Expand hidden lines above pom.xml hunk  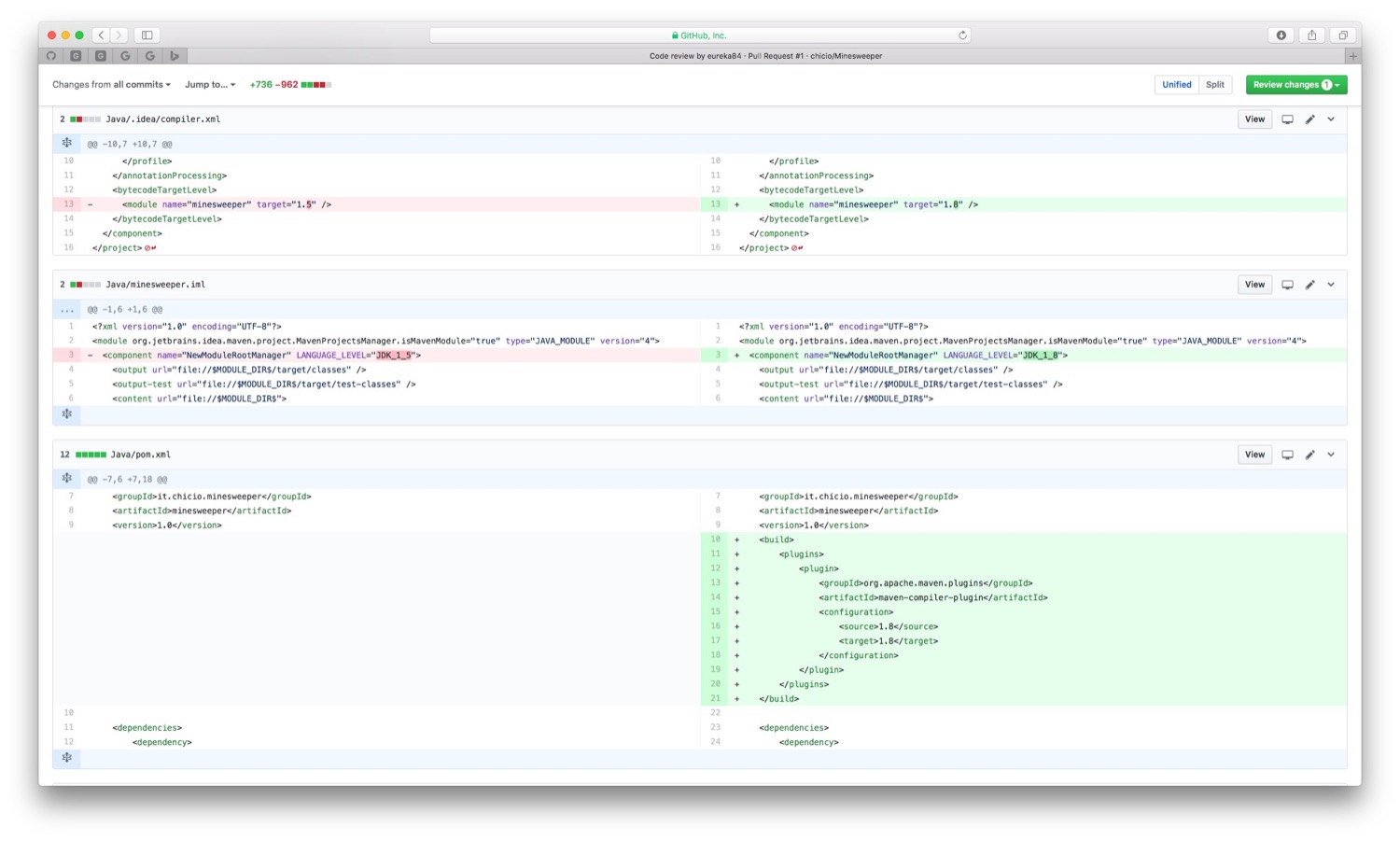[x=66, y=479]
